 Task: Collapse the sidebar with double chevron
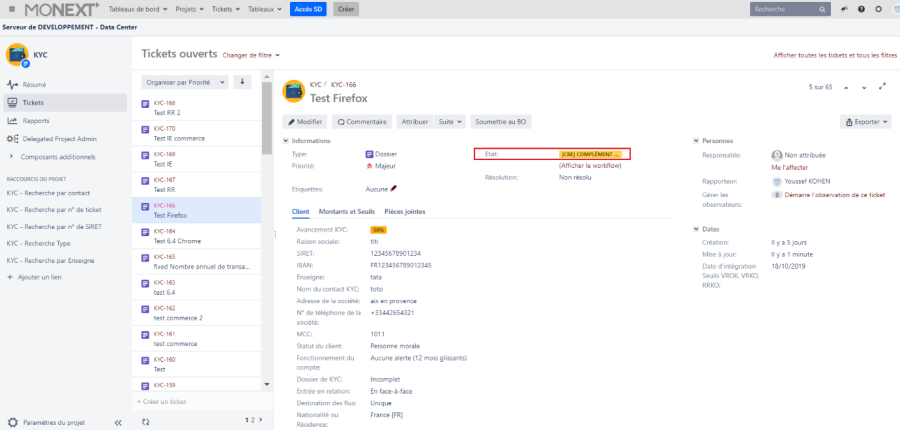click(118, 422)
